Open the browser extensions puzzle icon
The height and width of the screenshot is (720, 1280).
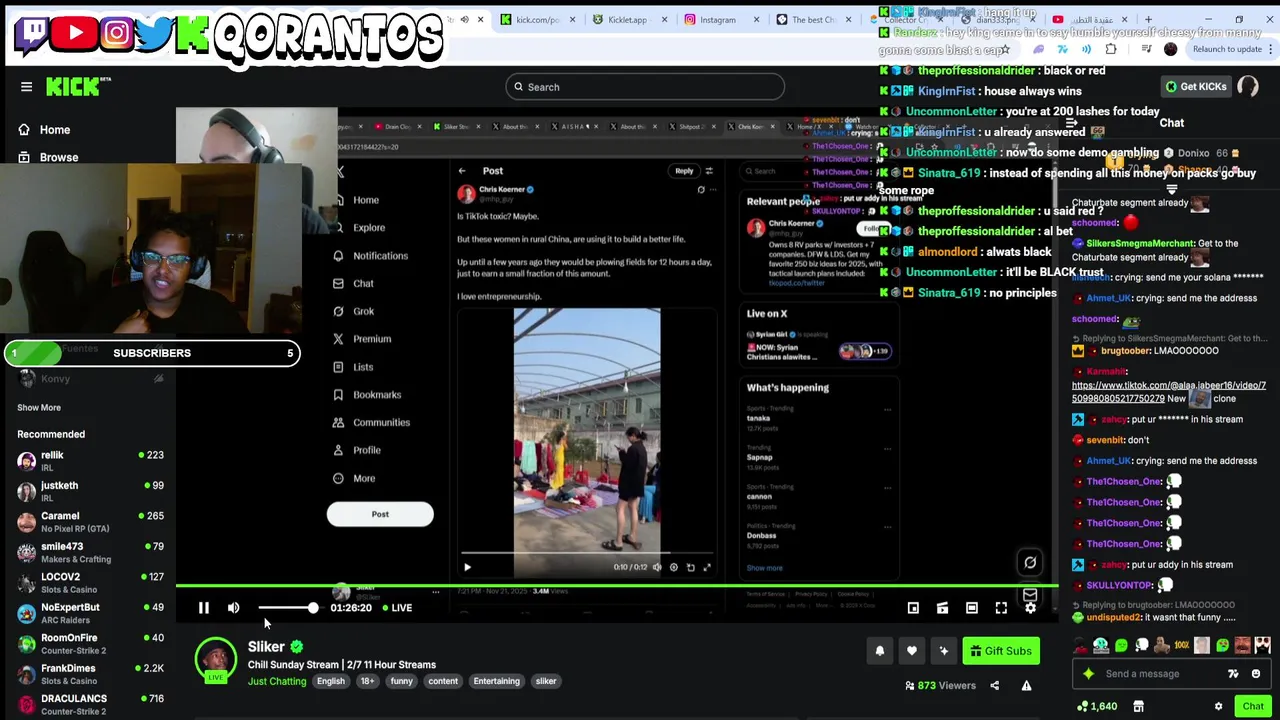point(1111,49)
